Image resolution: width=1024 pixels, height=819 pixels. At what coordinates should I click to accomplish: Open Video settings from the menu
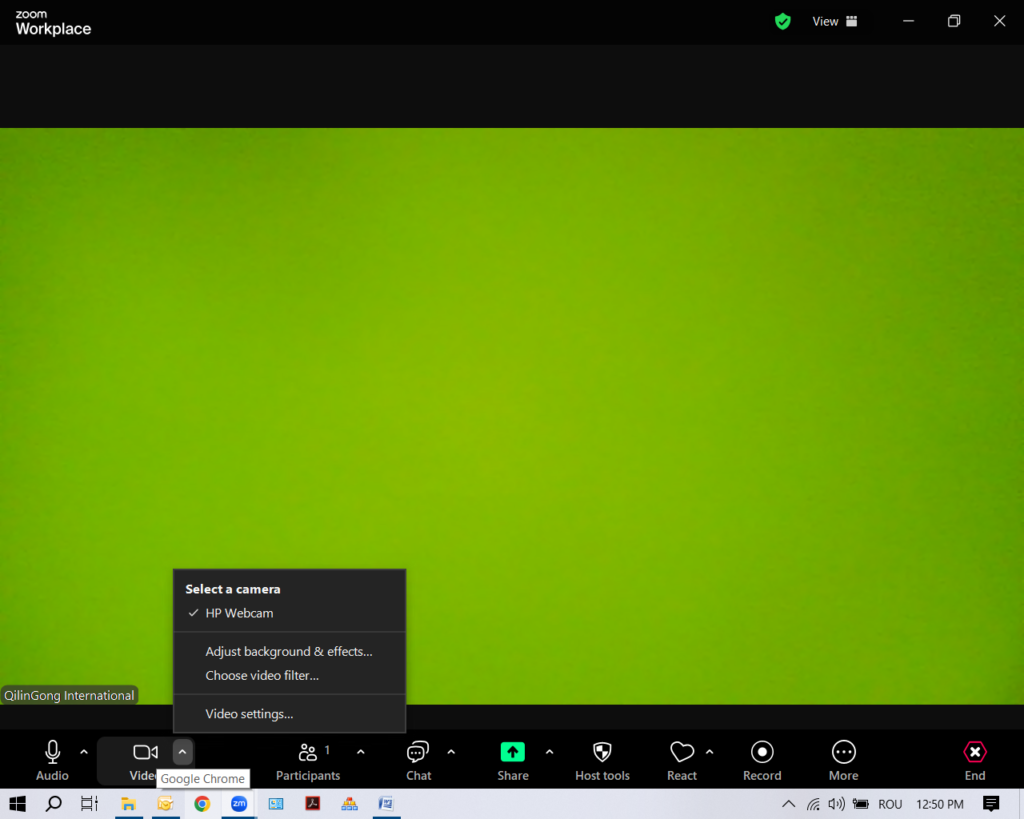click(x=249, y=714)
